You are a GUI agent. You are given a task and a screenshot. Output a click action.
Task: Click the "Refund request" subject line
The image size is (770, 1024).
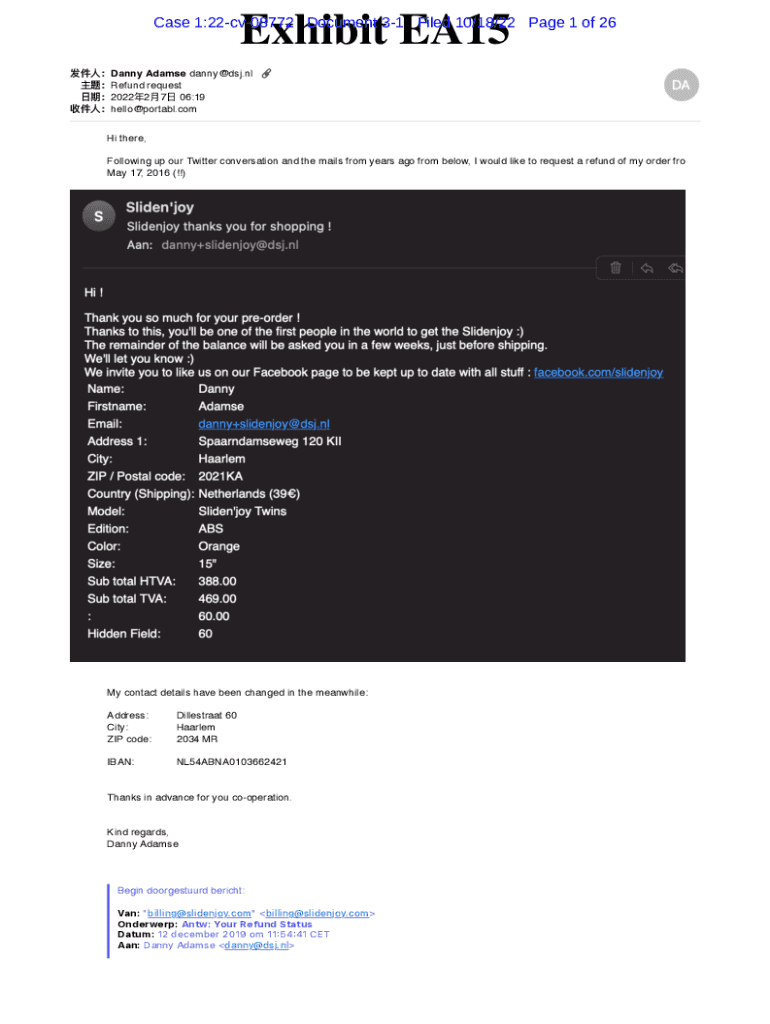pos(146,86)
